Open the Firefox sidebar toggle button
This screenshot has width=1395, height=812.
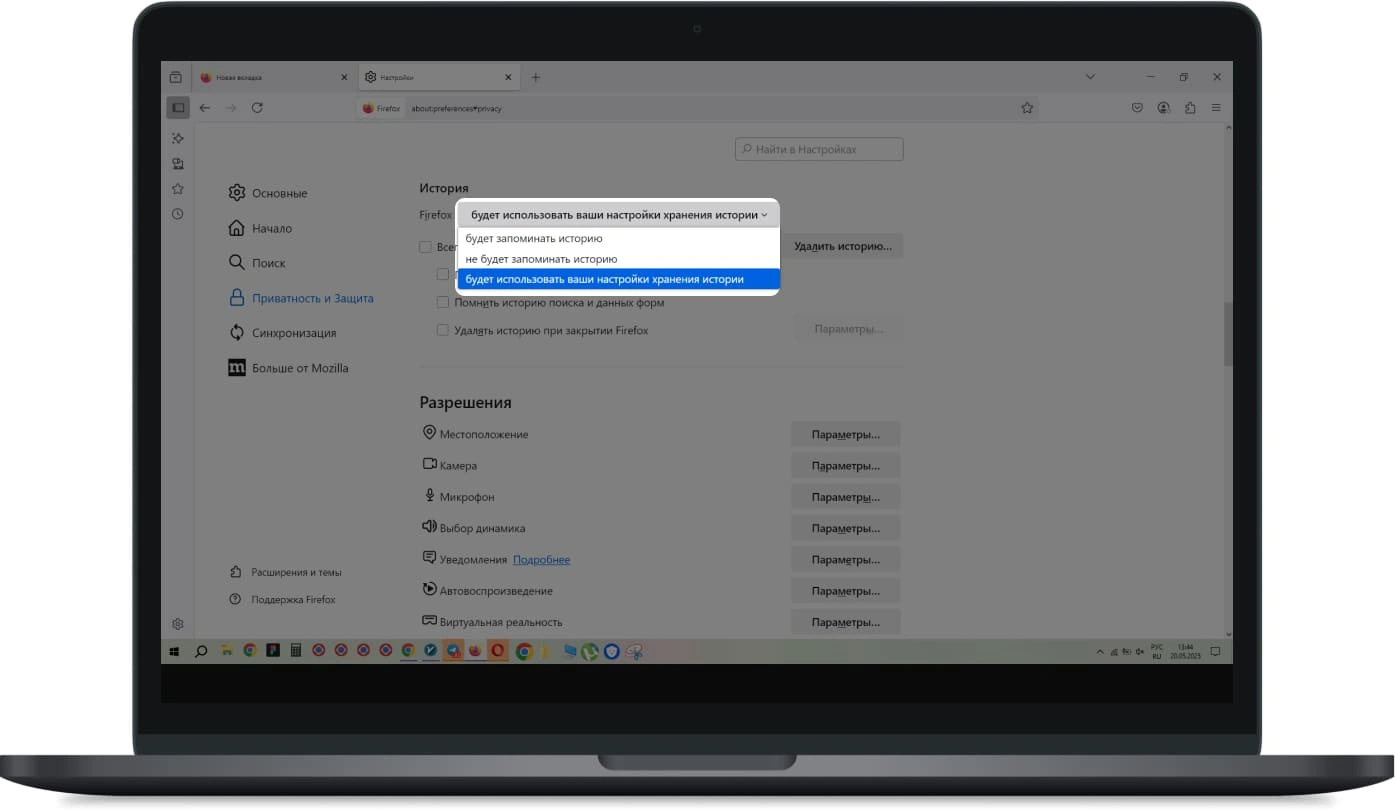click(x=177, y=108)
